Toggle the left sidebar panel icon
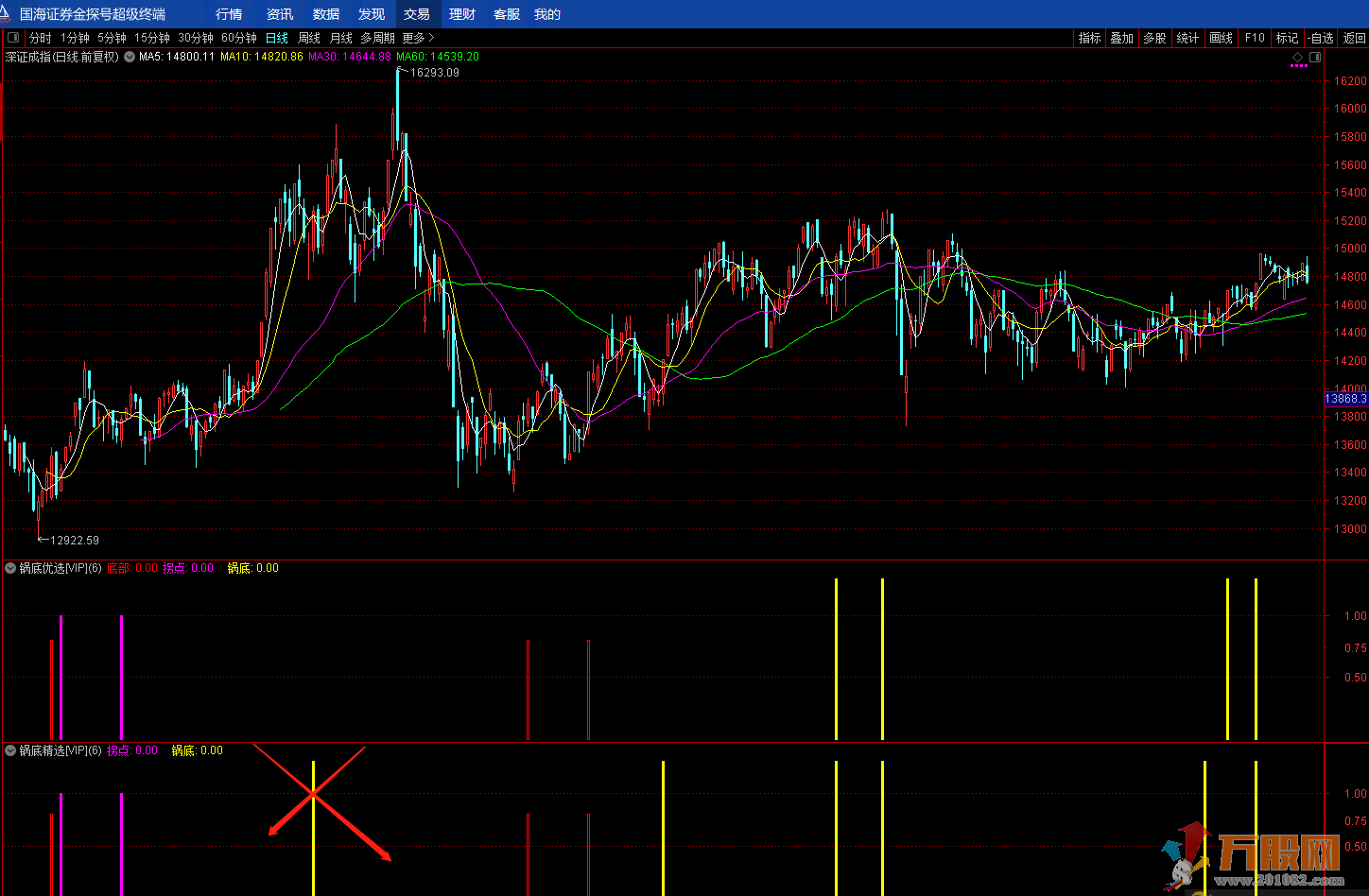Viewport: 1369px width, 896px height. (13, 39)
